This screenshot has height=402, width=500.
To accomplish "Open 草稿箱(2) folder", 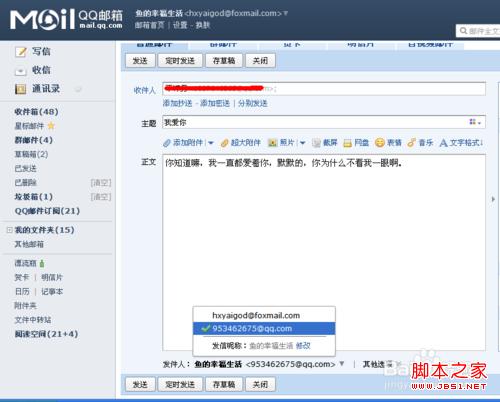I will (x=31, y=154).
